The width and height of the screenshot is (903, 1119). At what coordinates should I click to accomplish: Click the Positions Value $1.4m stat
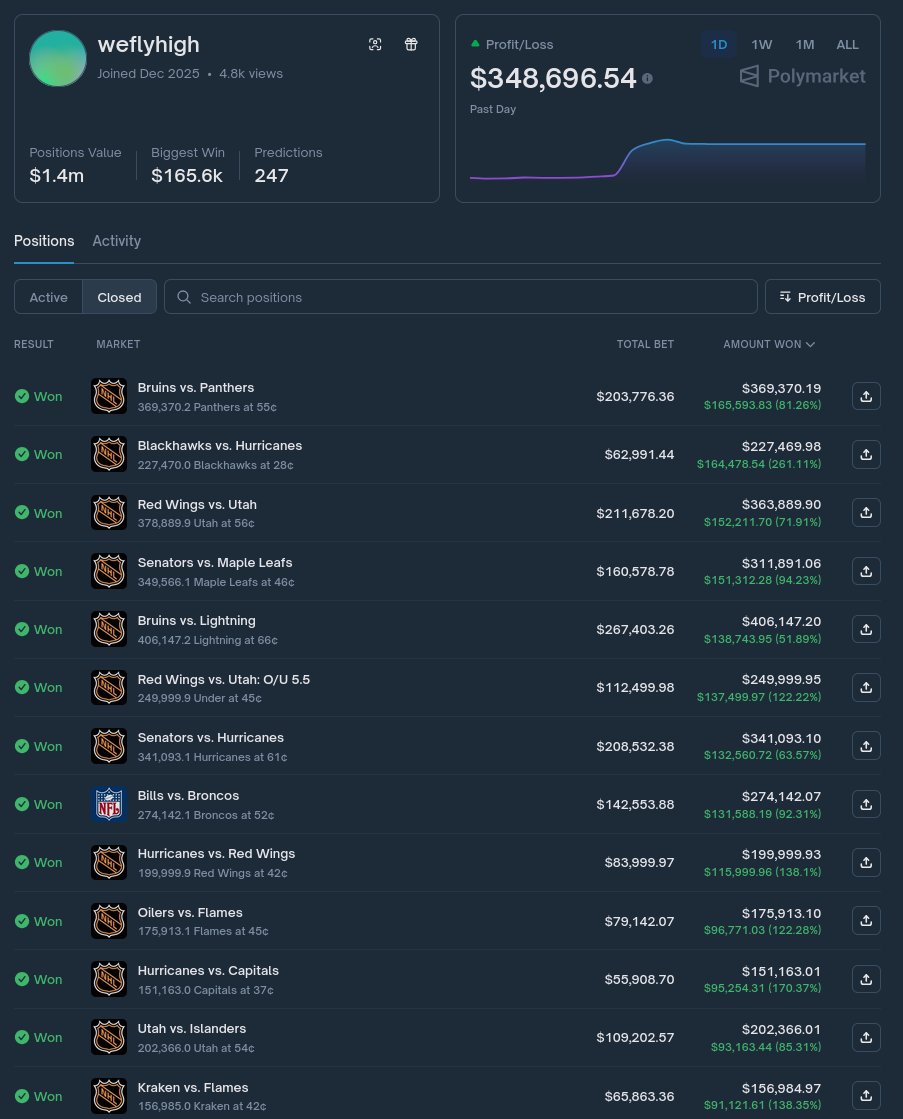click(56, 176)
